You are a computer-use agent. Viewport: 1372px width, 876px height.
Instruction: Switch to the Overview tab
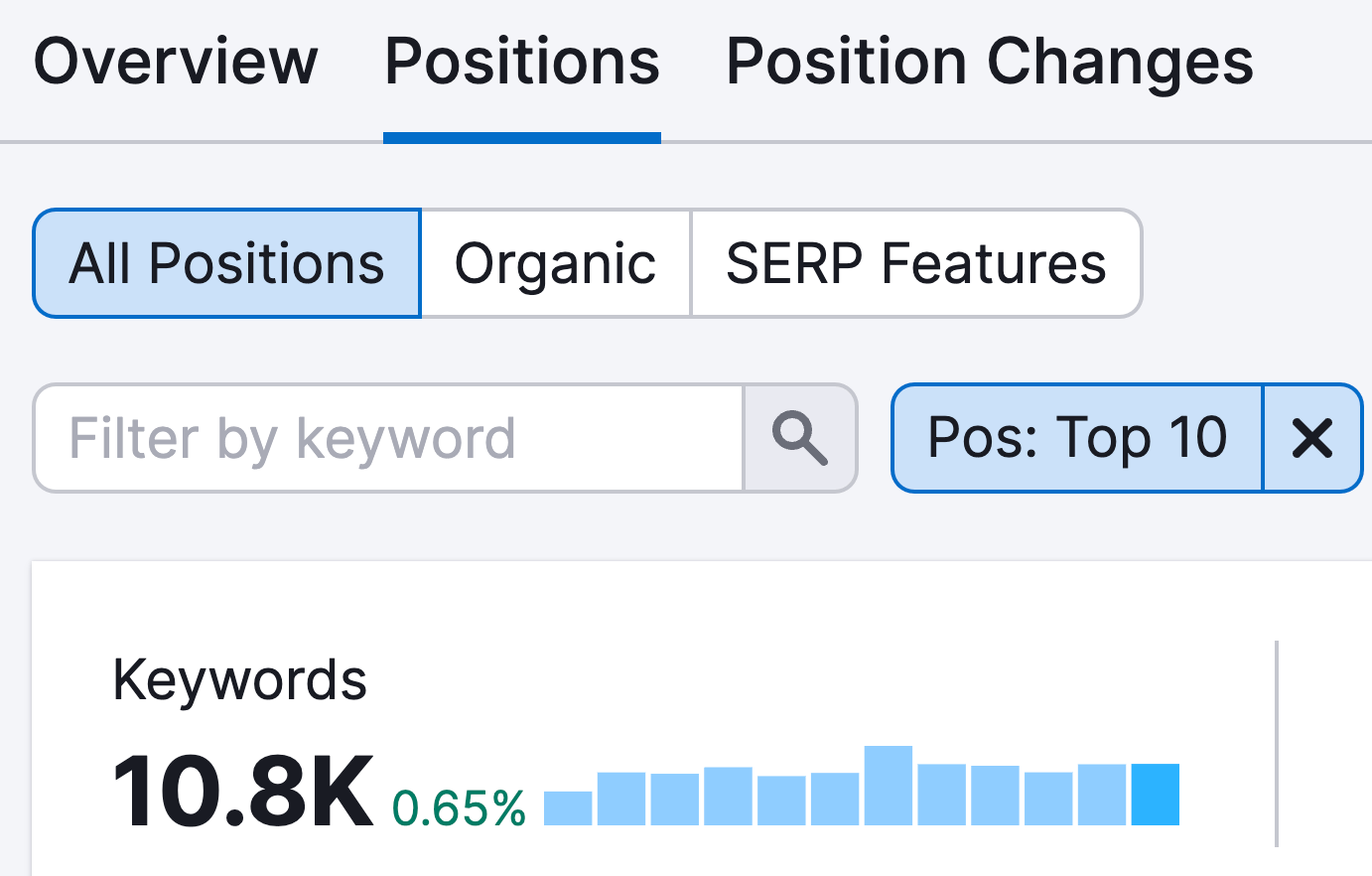176,62
